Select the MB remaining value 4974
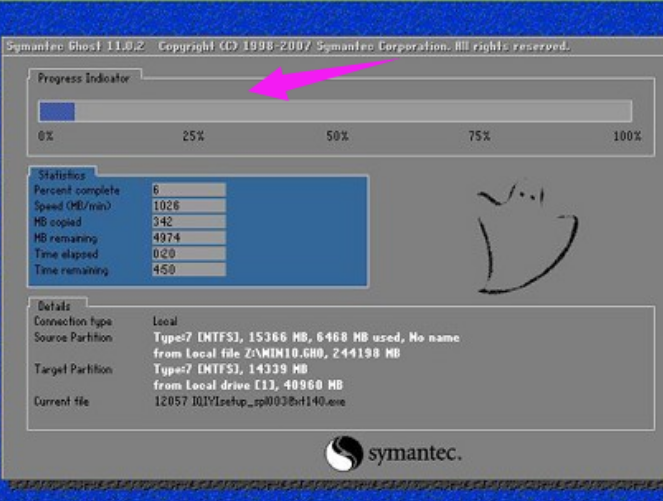663x501 pixels. [x=189, y=238]
